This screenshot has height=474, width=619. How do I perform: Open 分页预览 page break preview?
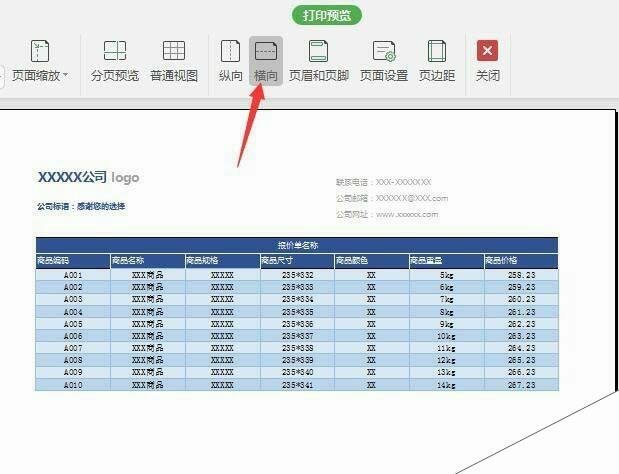pos(115,61)
